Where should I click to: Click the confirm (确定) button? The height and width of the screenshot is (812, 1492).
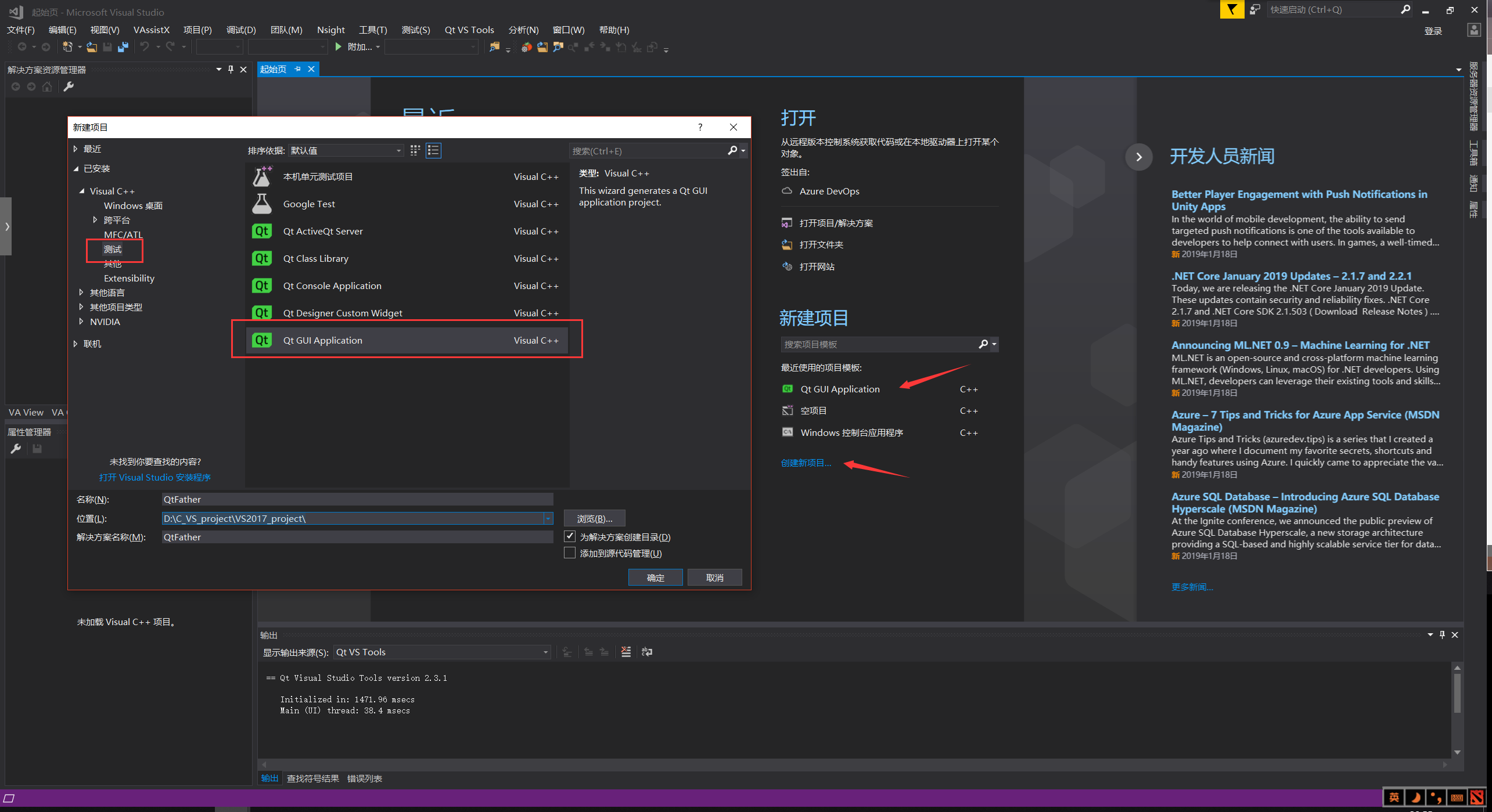point(655,578)
